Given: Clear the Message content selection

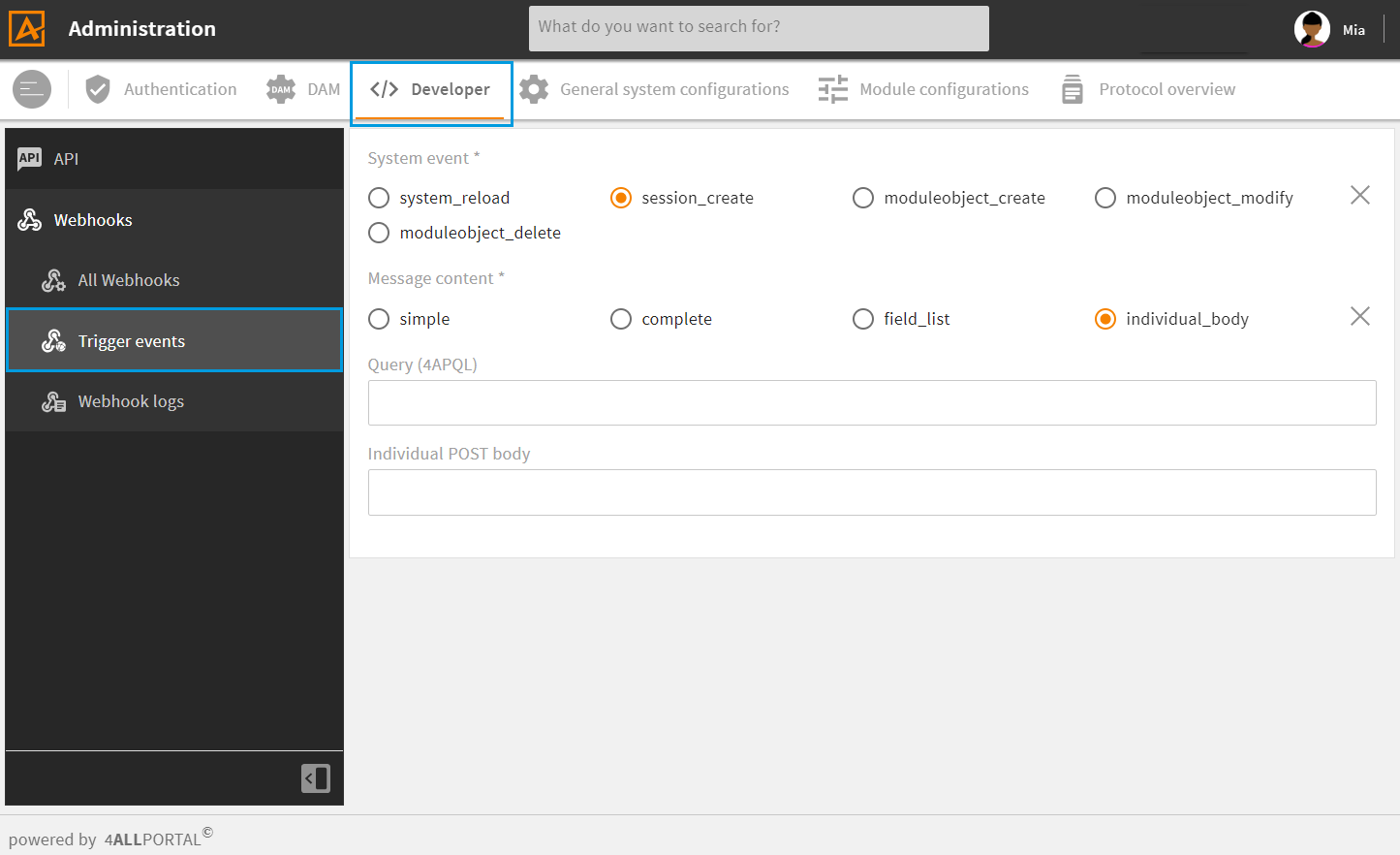Looking at the screenshot, I should click(x=1360, y=316).
